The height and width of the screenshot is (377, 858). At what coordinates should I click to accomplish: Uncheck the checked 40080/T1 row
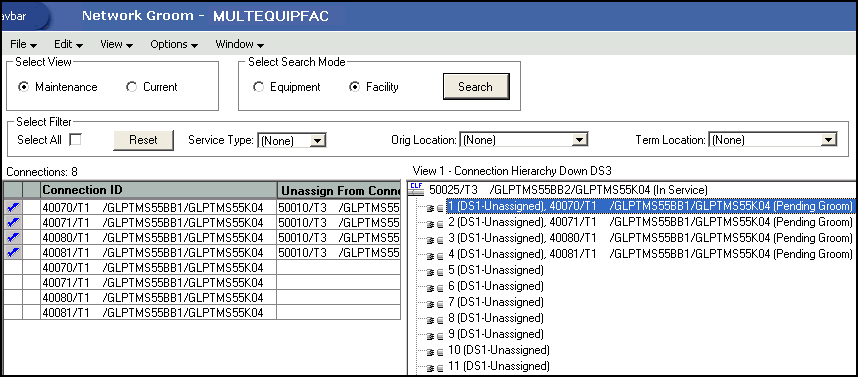coord(14,237)
